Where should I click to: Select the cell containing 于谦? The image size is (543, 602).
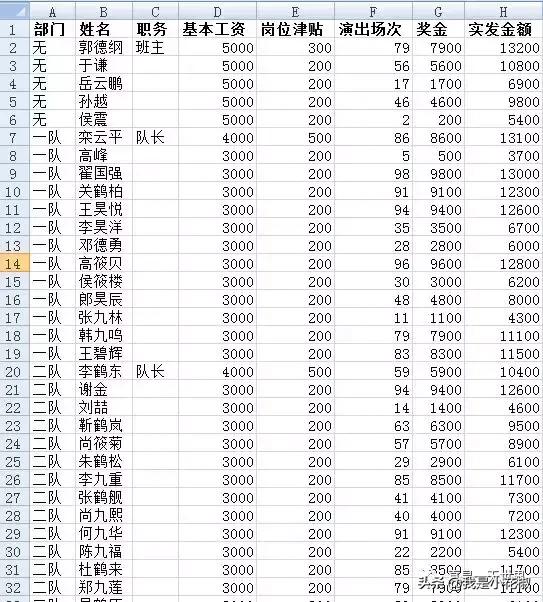pyautogui.click(x=104, y=66)
